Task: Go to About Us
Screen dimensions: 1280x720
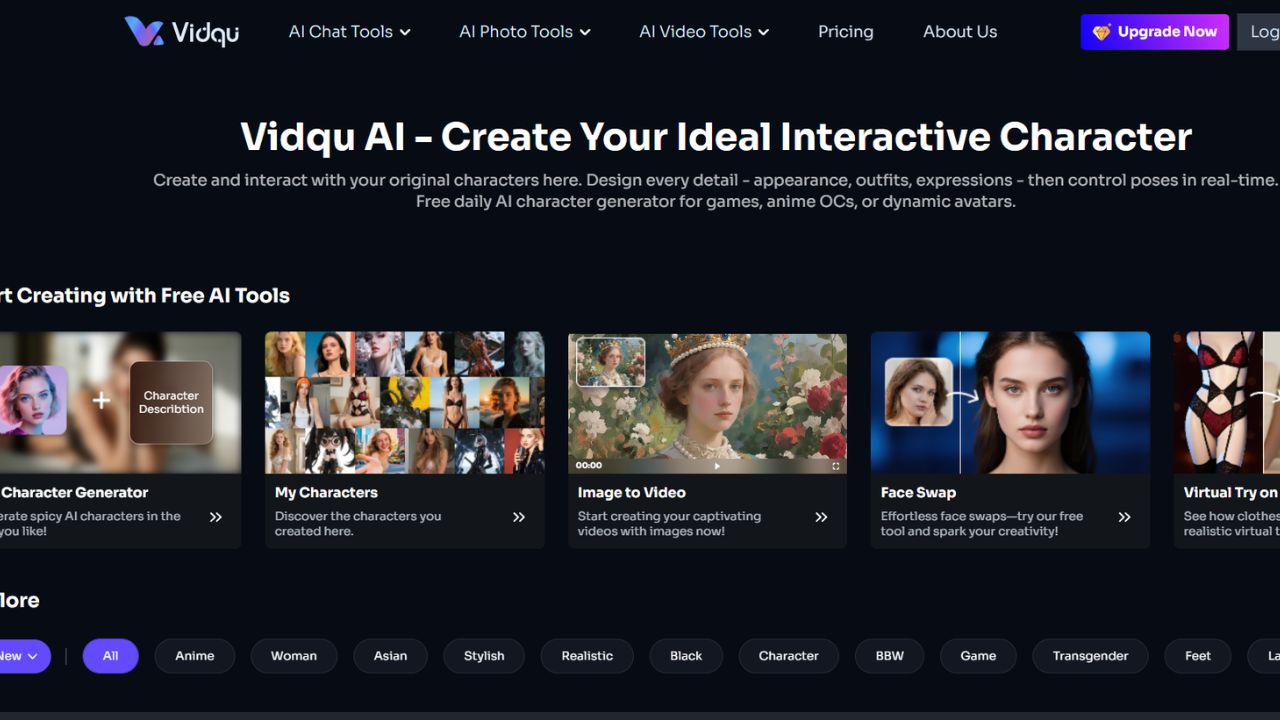Action: [x=960, y=32]
